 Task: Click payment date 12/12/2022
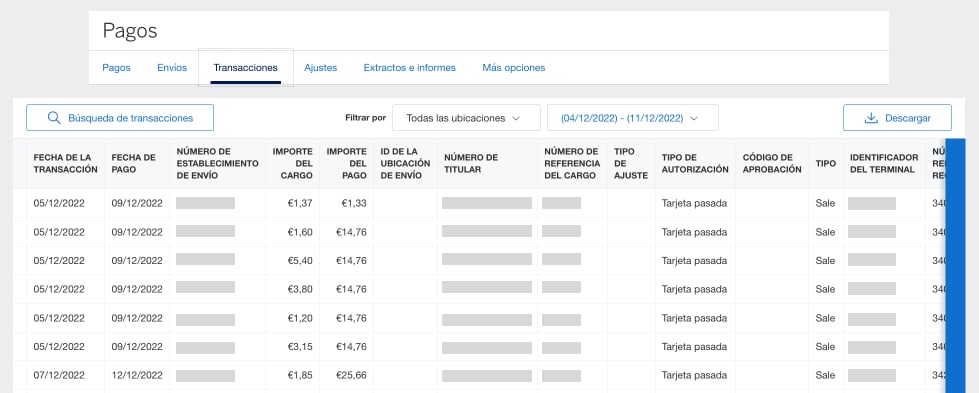[137, 376]
